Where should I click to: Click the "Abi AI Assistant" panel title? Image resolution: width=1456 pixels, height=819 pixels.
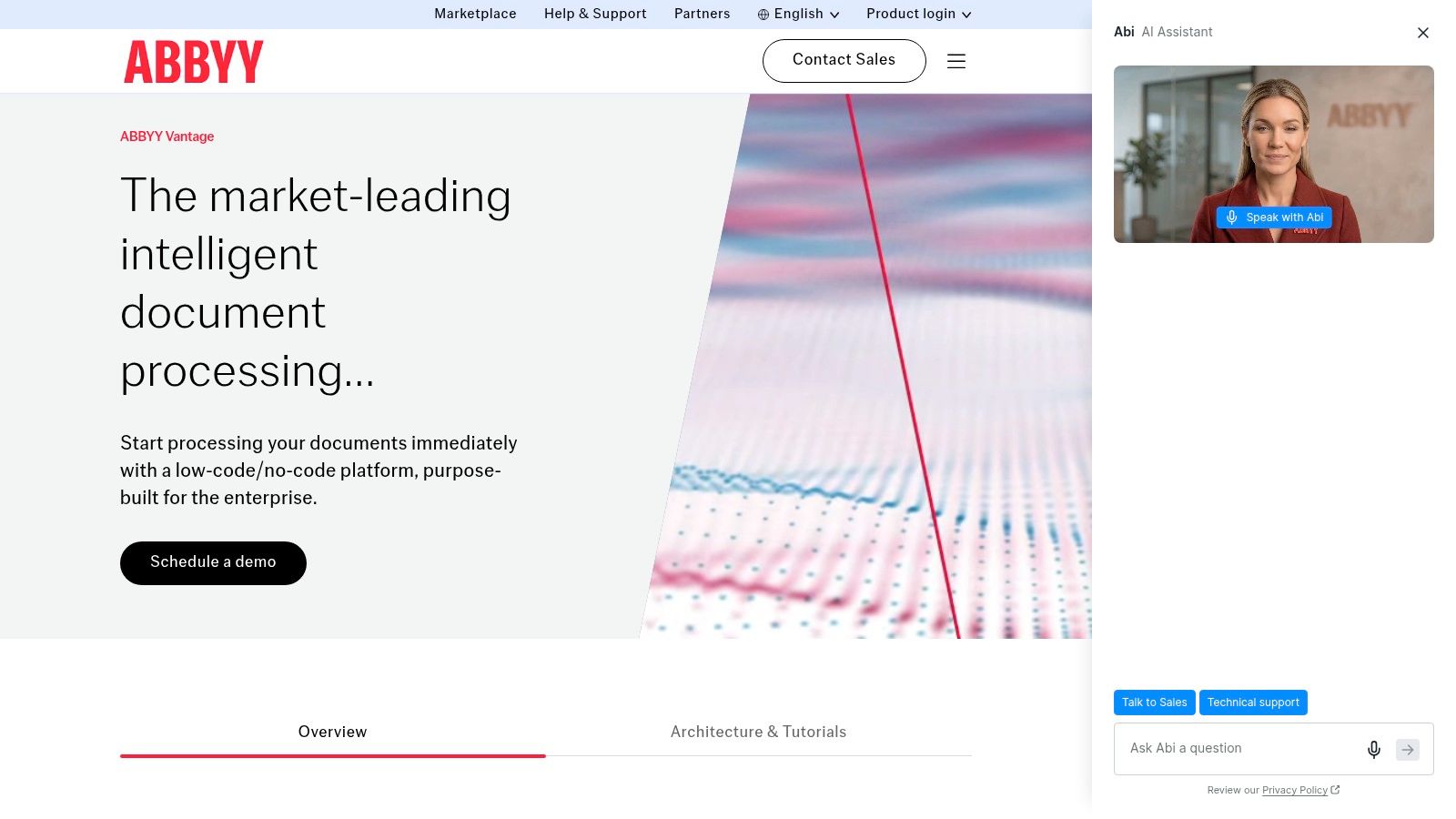(1163, 32)
